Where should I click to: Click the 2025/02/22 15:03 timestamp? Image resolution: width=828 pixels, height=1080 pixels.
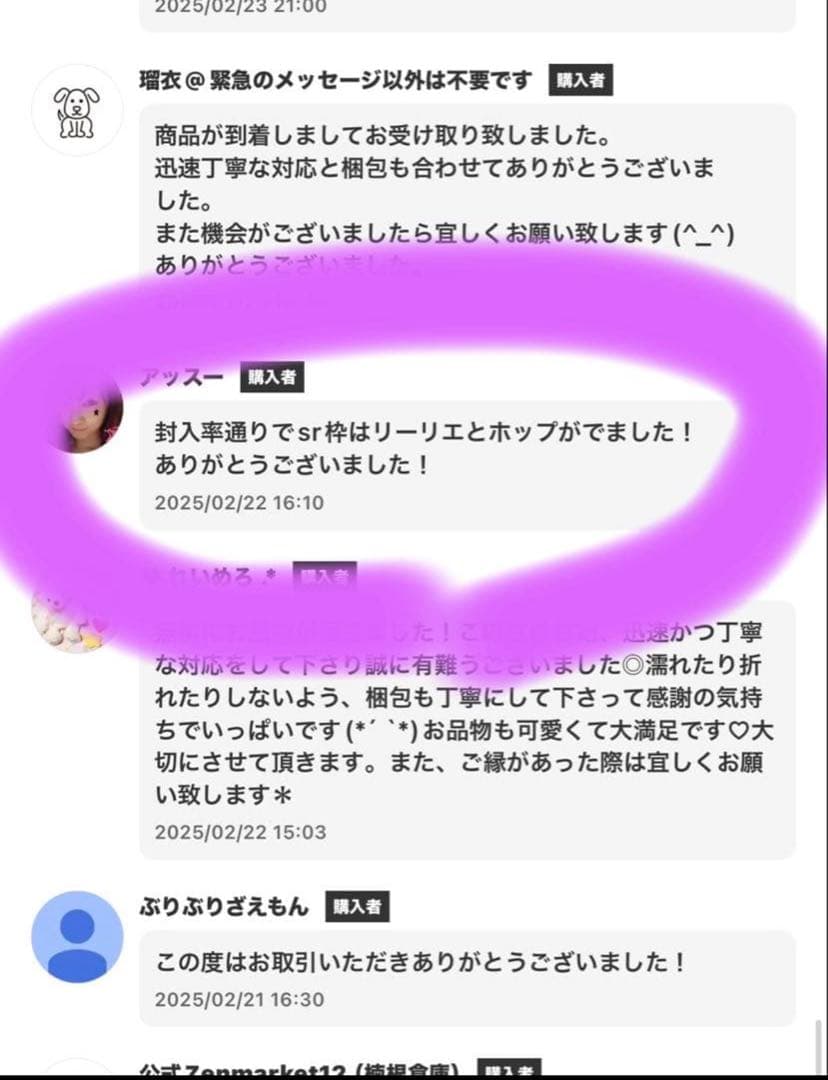click(240, 832)
